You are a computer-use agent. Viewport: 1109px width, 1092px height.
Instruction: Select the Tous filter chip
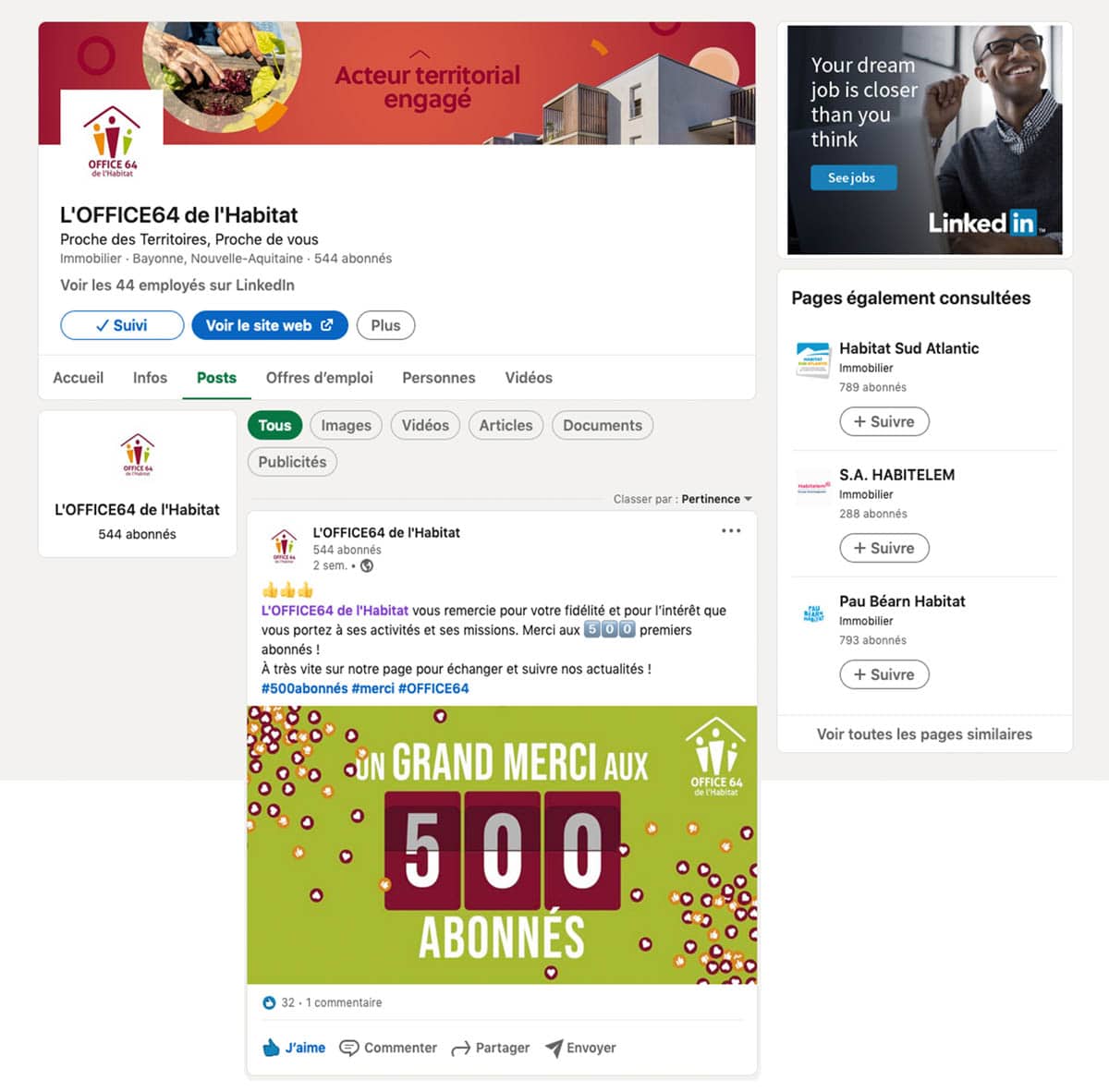tap(274, 425)
